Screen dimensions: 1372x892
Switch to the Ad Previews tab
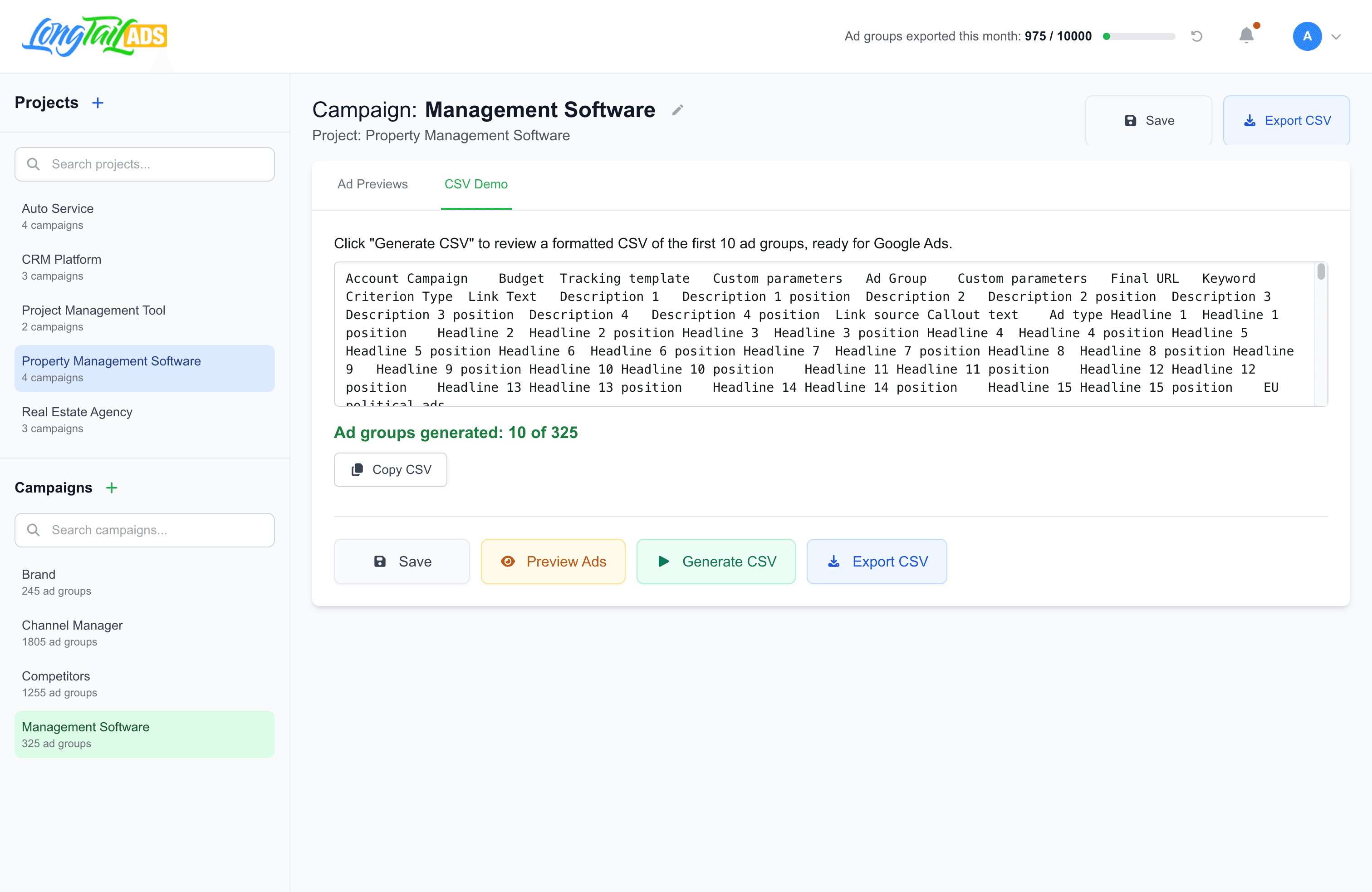click(x=372, y=184)
